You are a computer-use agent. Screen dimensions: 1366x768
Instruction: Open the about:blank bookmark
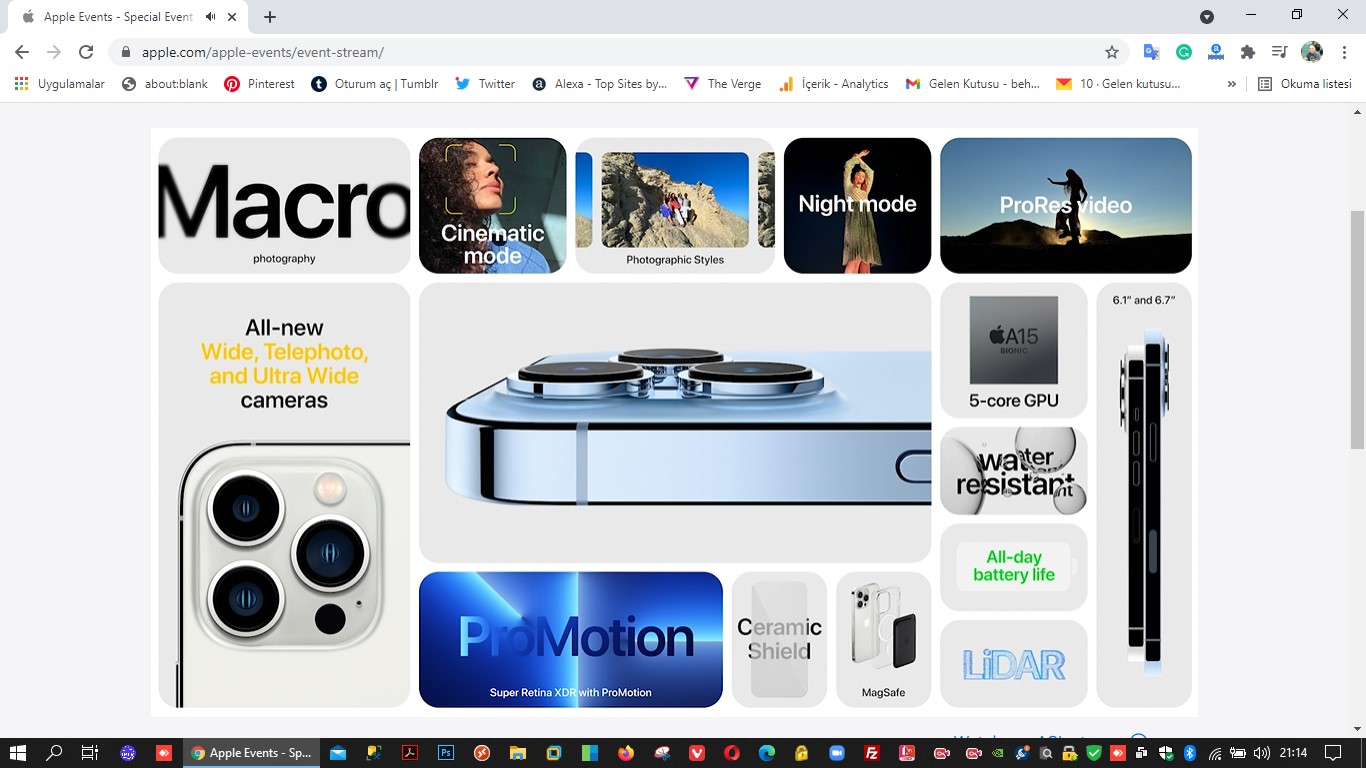[165, 84]
